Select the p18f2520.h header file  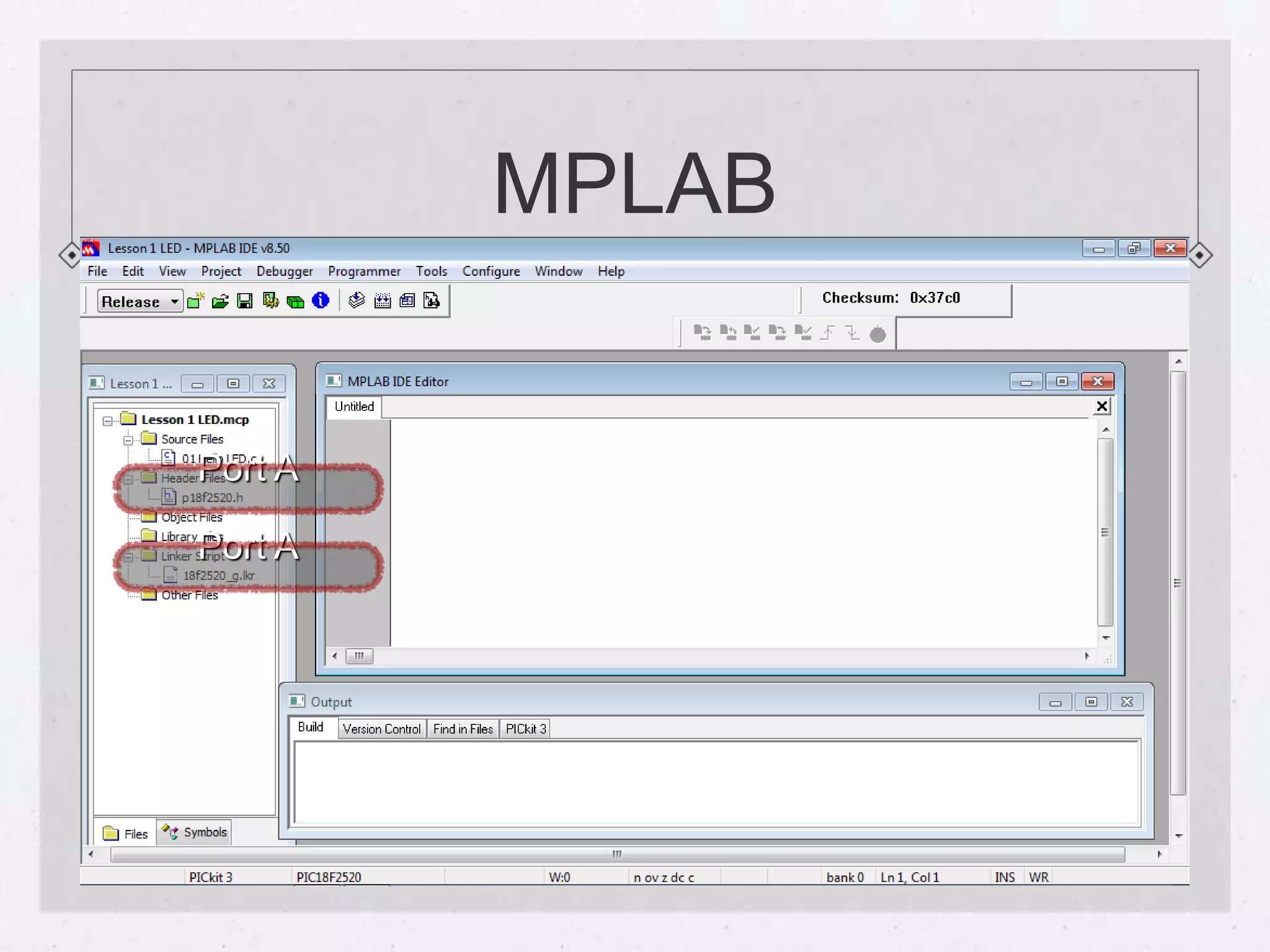point(211,497)
